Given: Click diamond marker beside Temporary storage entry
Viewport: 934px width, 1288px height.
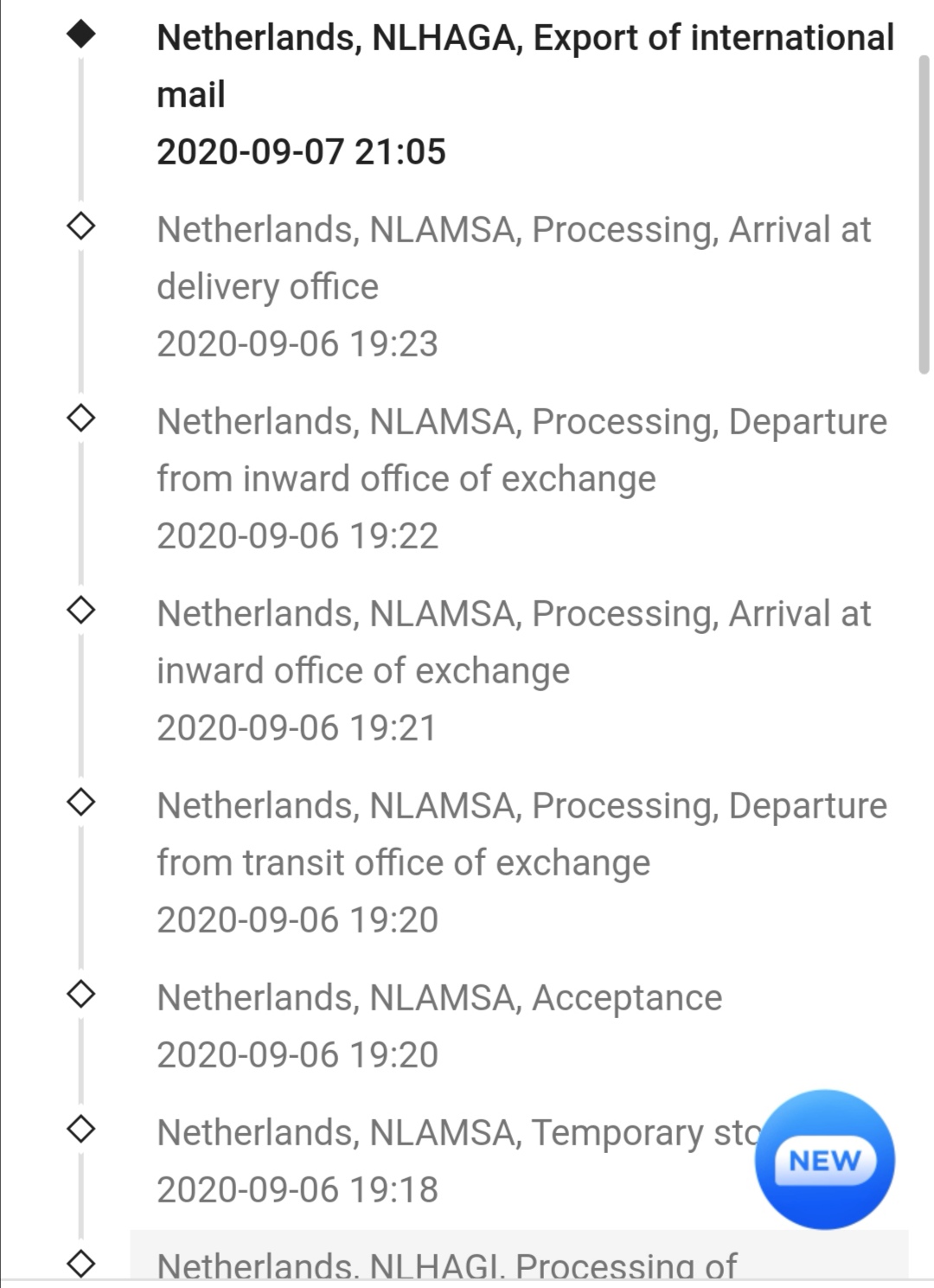Looking at the screenshot, I should [x=81, y=1130].
